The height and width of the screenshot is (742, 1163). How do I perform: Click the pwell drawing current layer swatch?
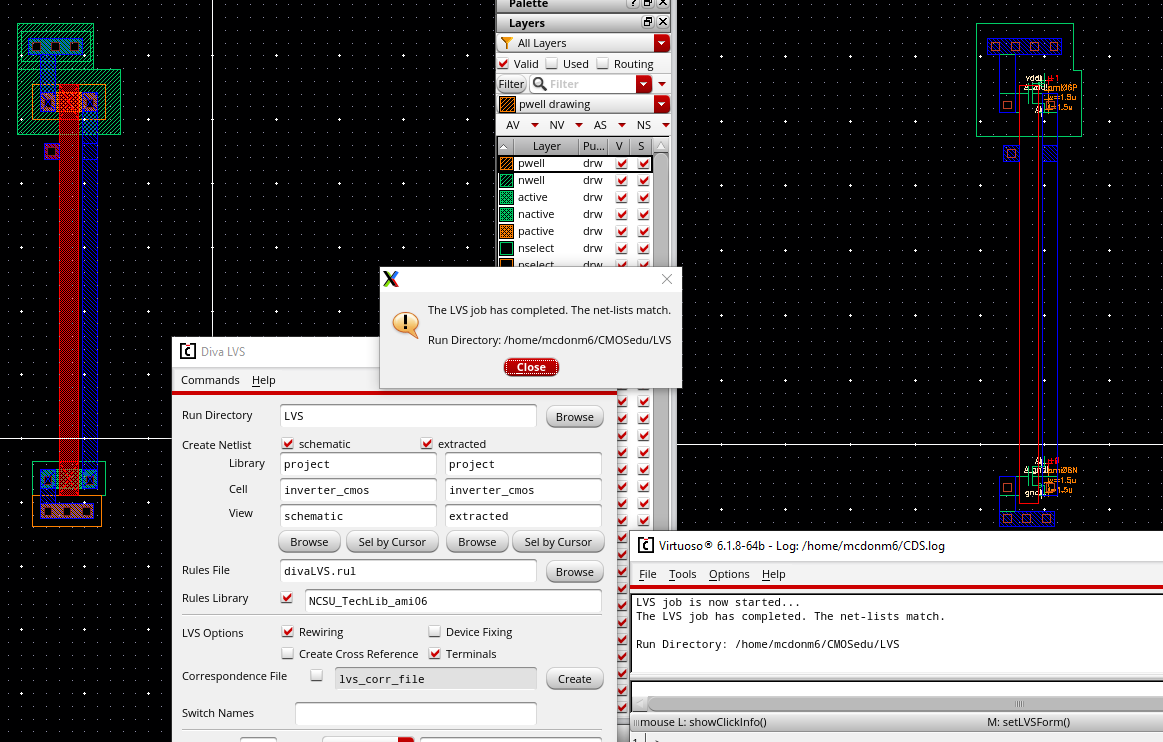[x=507, y=105]
